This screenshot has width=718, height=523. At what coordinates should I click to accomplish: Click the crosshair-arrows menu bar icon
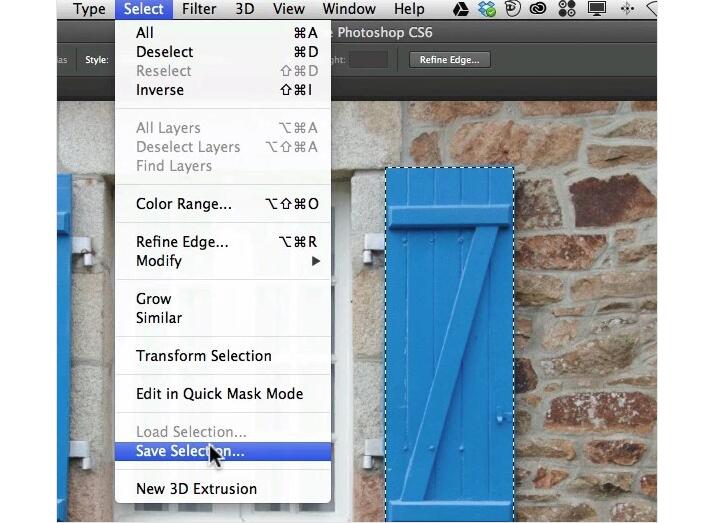click(x=627, y=9)
